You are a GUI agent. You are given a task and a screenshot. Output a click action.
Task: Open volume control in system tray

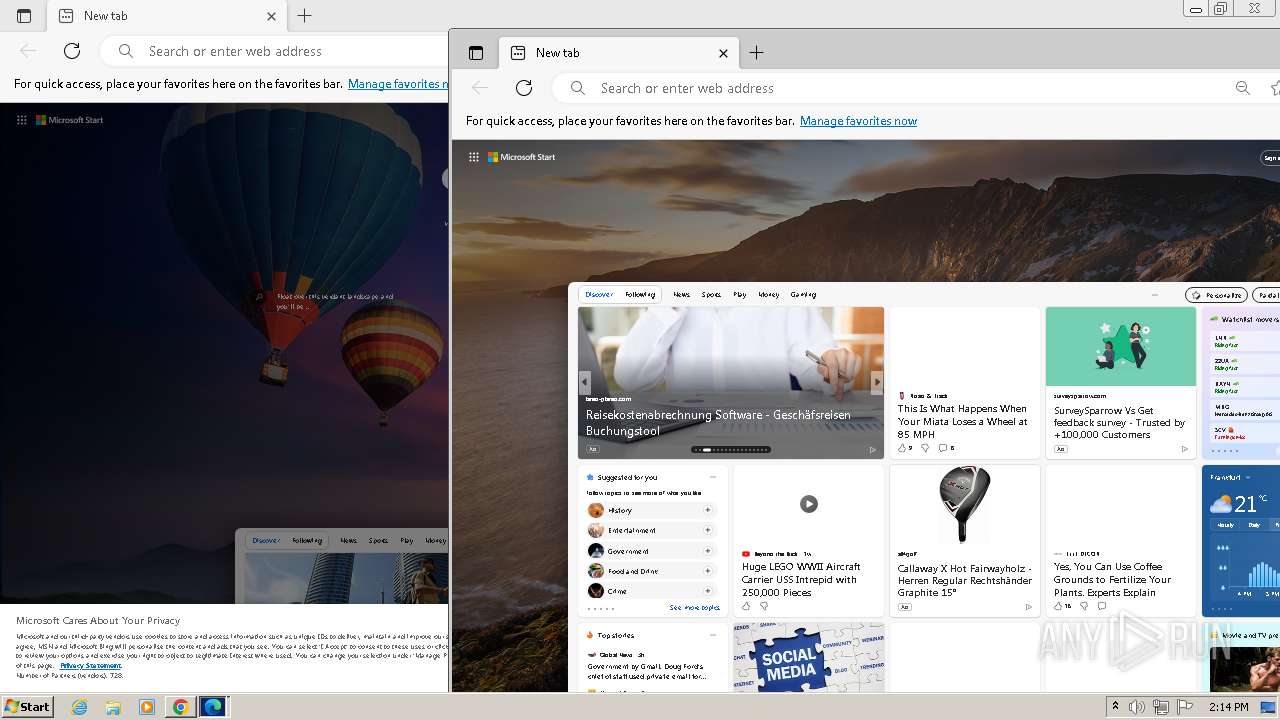[1137, 707]
